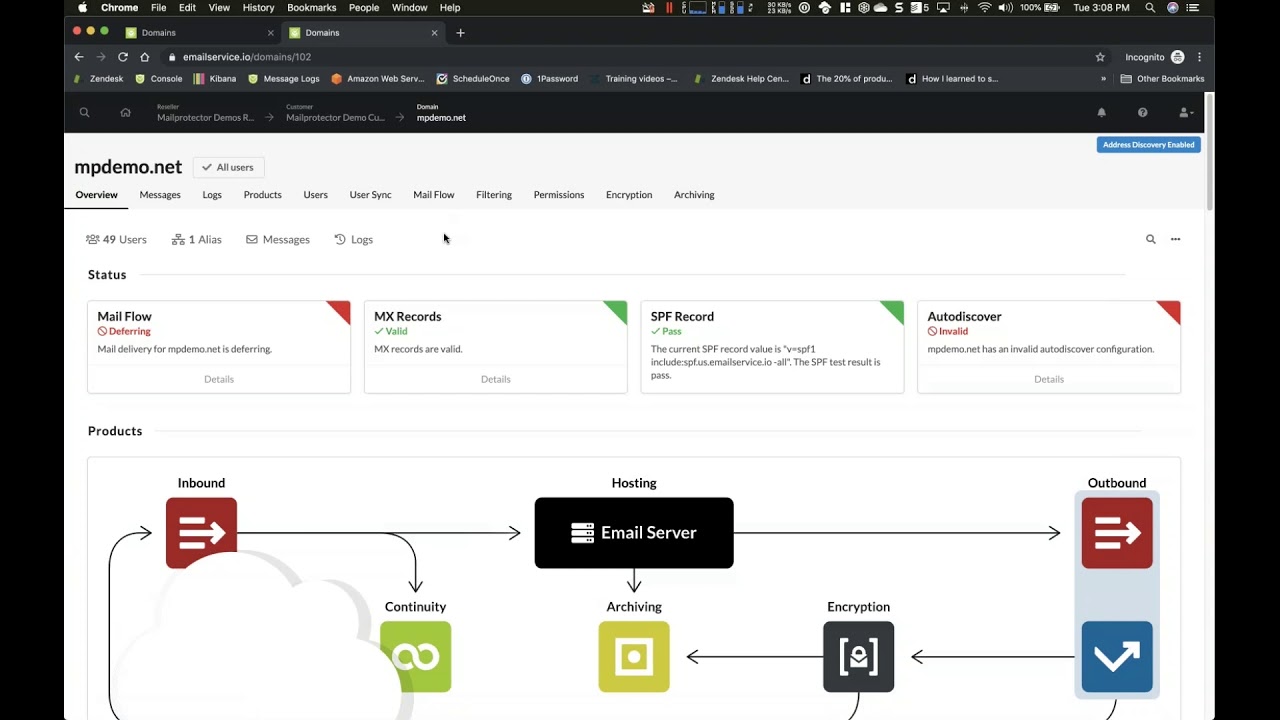Open the 49 Users link
Viewport: 1280px width, 720px height.
pyautogui.click(x=116, y=240)
